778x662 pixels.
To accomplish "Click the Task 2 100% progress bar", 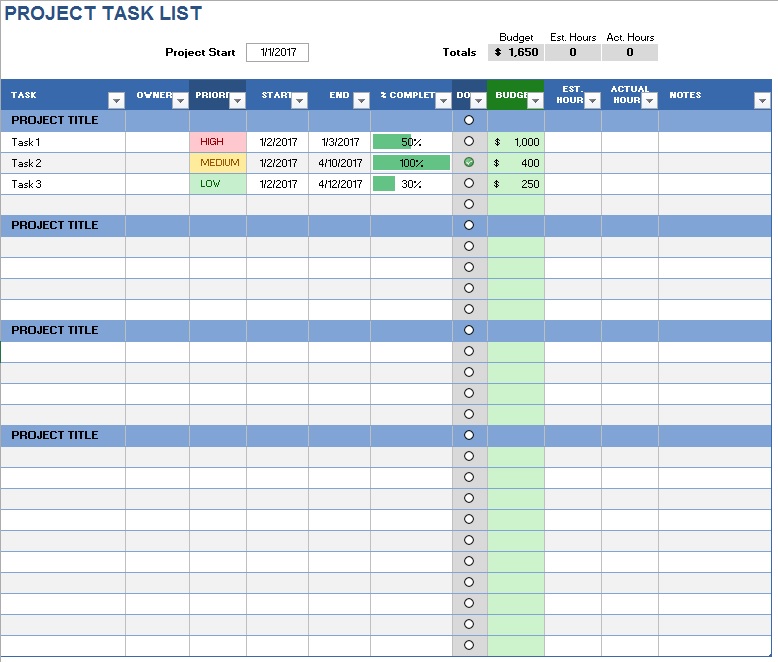I will pos(411,163).
